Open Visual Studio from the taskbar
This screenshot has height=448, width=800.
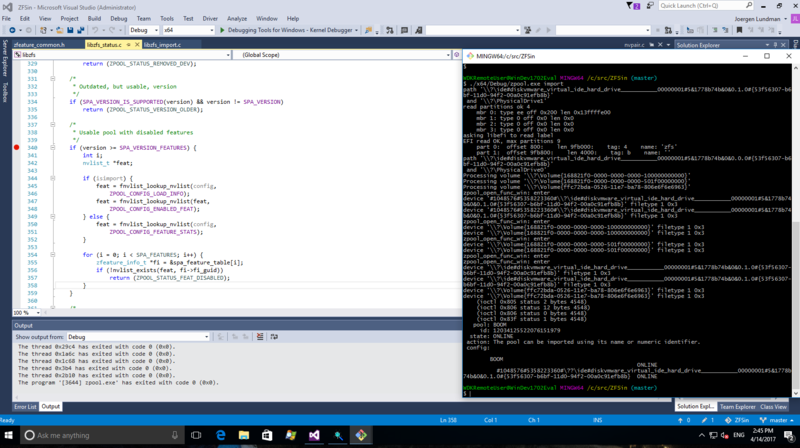coord(314,435)
